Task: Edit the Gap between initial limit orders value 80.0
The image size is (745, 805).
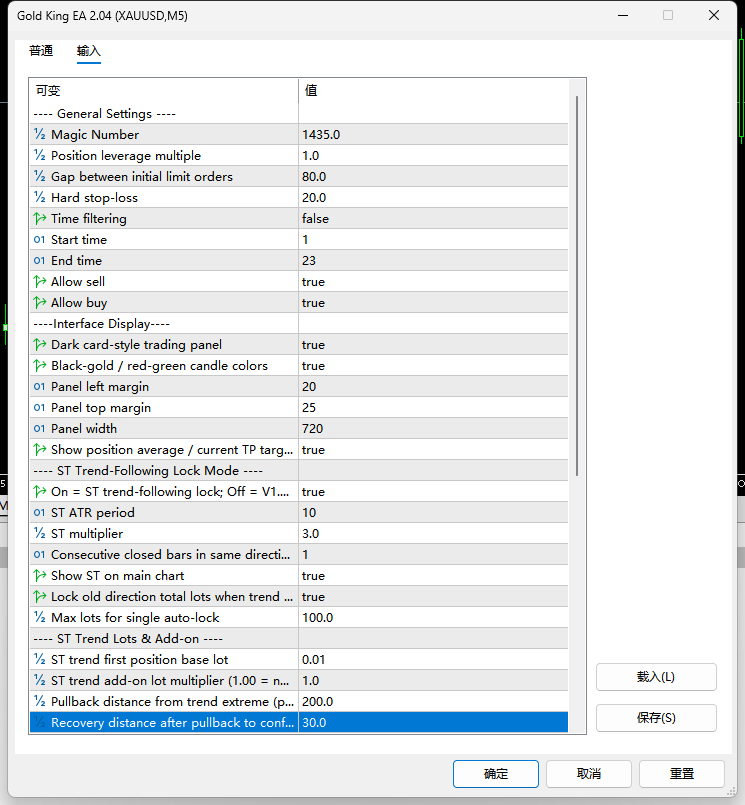Action: [x=433, y=177]
